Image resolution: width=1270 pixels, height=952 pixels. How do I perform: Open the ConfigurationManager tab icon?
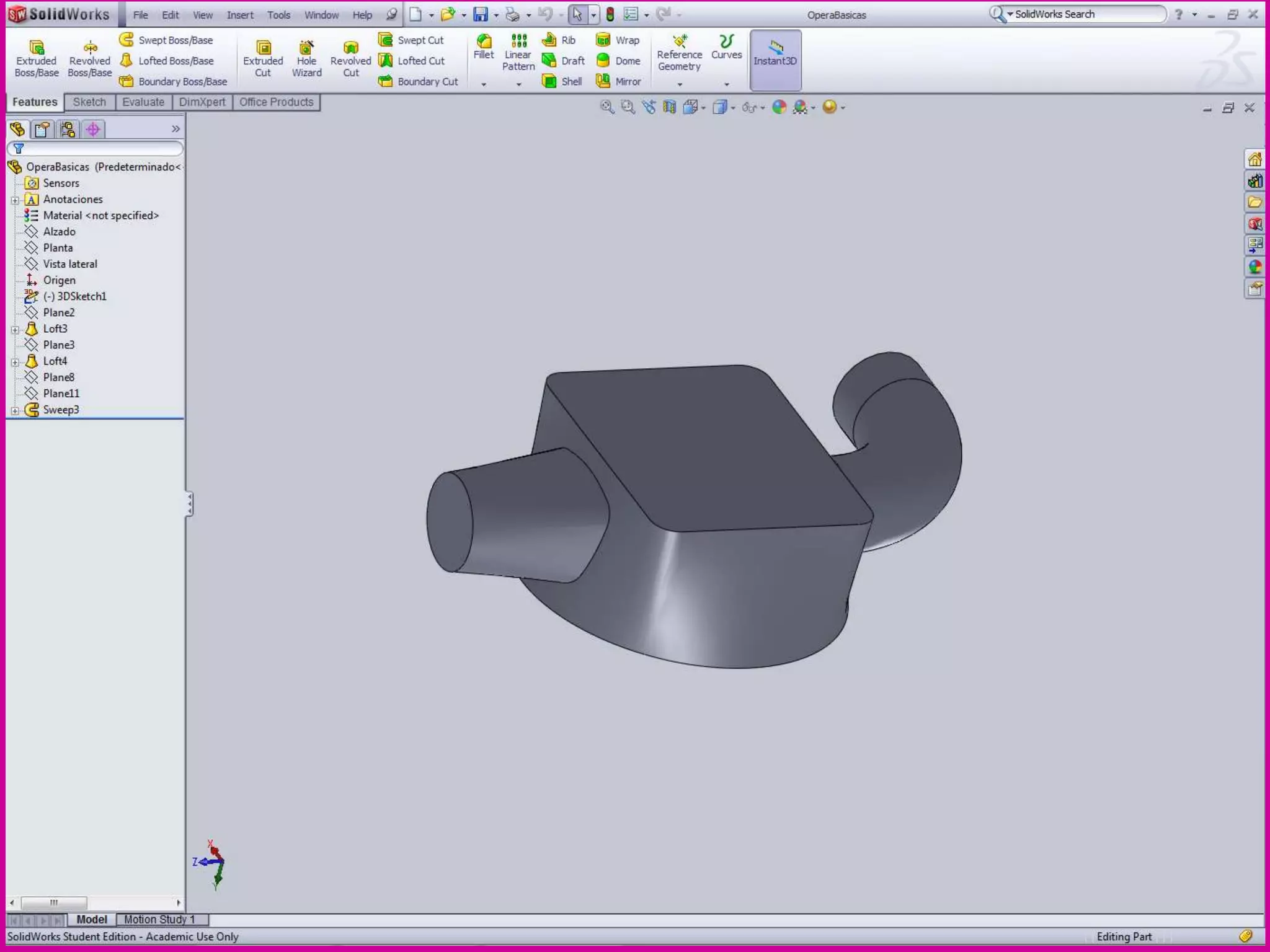point(68,129)
